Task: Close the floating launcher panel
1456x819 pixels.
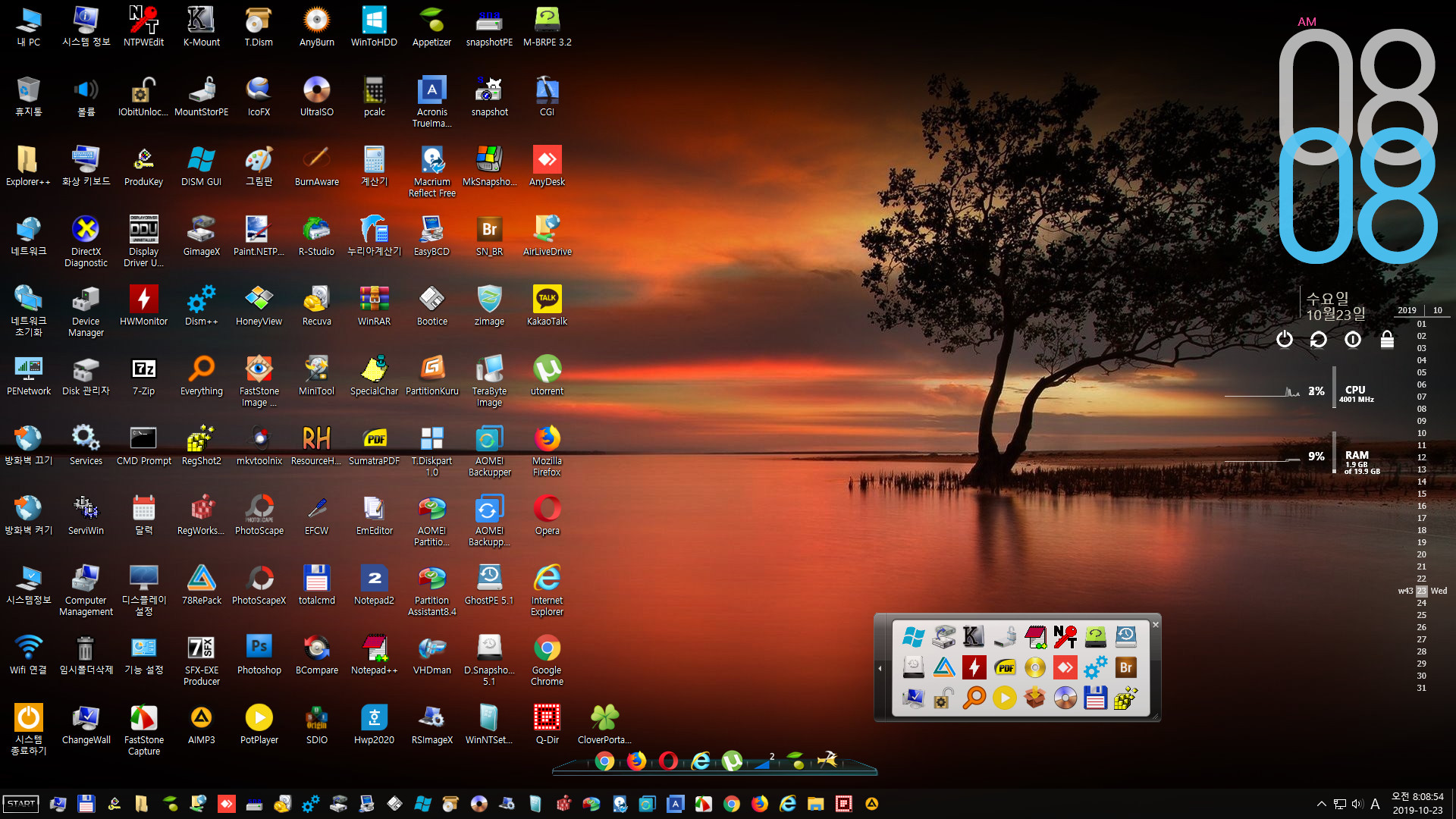Action: point(1155,625)
